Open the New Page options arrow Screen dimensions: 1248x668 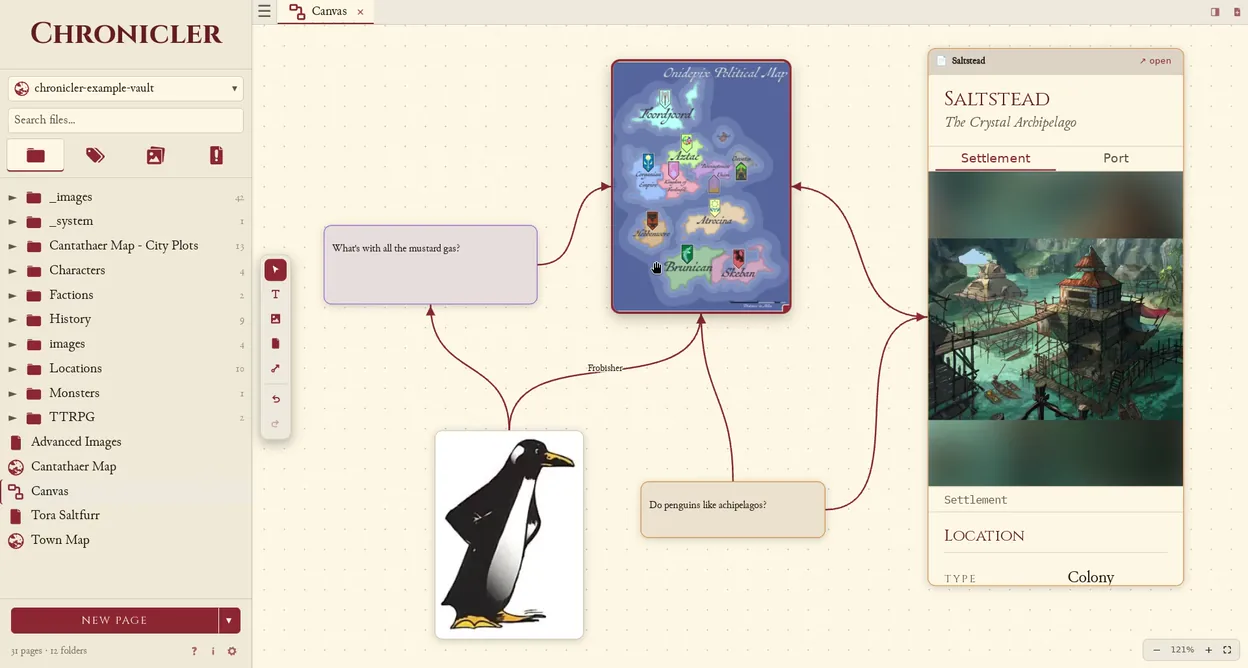(x=229, y=620)
